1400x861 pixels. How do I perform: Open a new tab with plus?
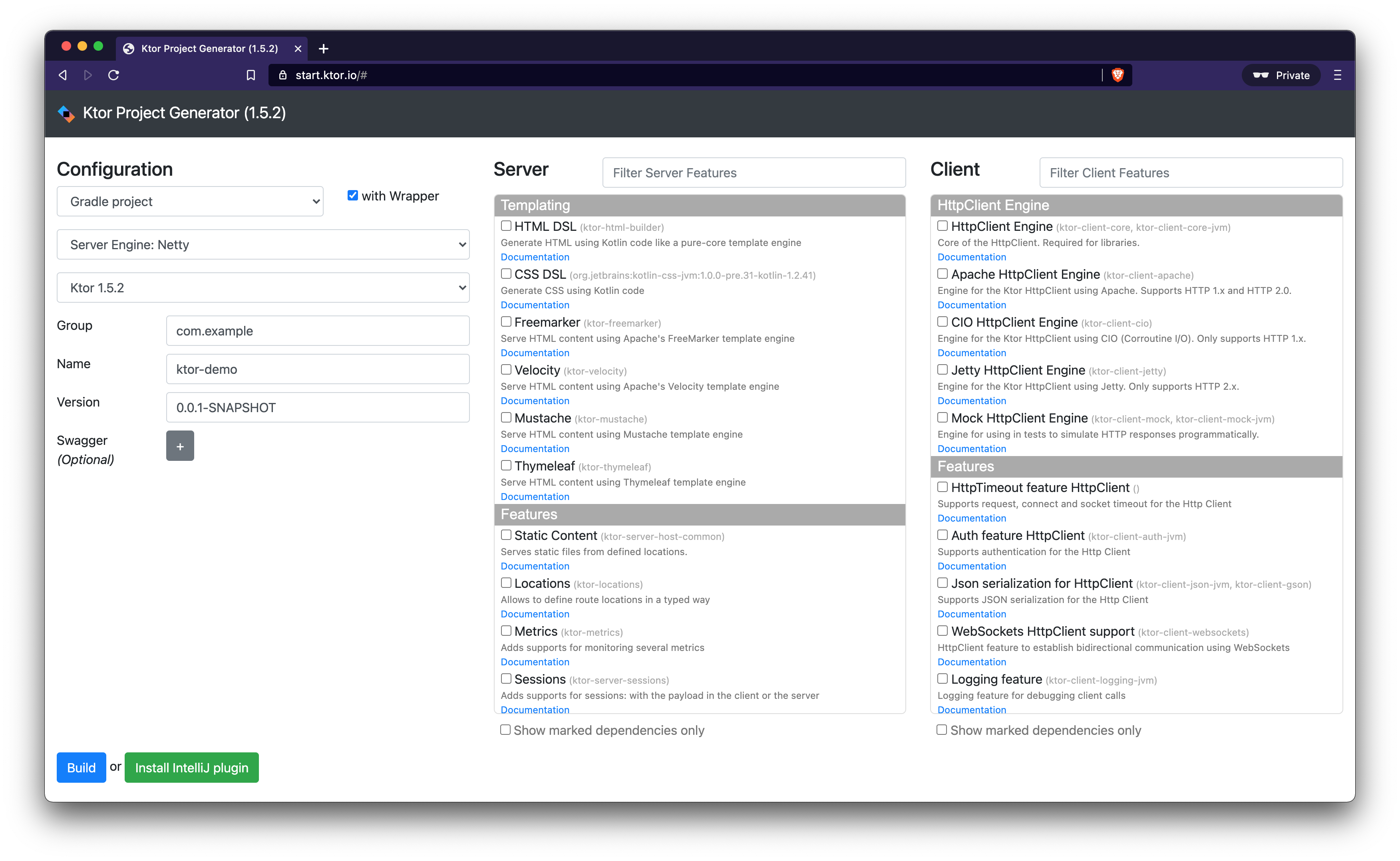coord(324,49)
